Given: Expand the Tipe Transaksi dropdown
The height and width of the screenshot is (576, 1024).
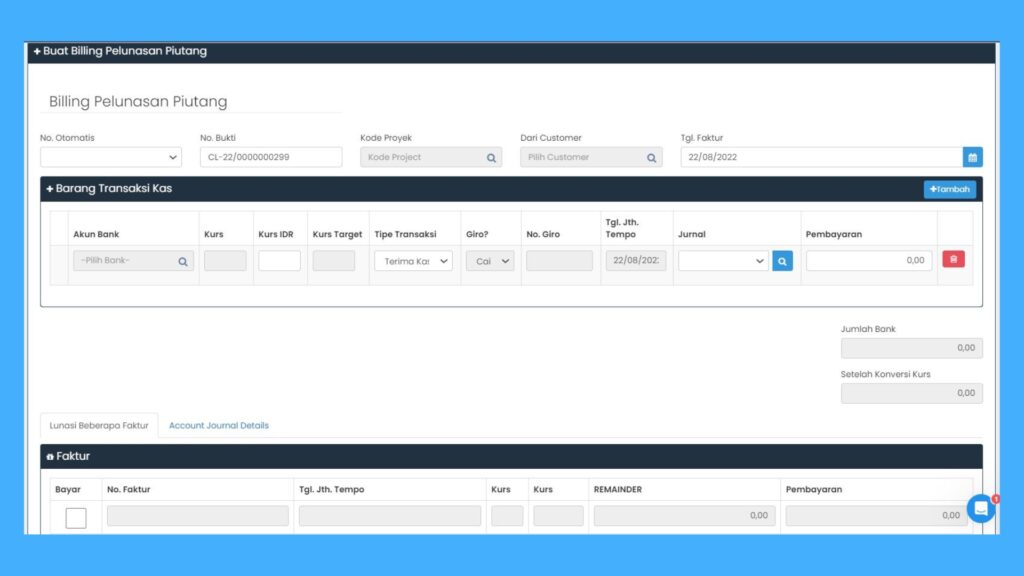Looking at the screenshot, I should click(x=413, y=261).
